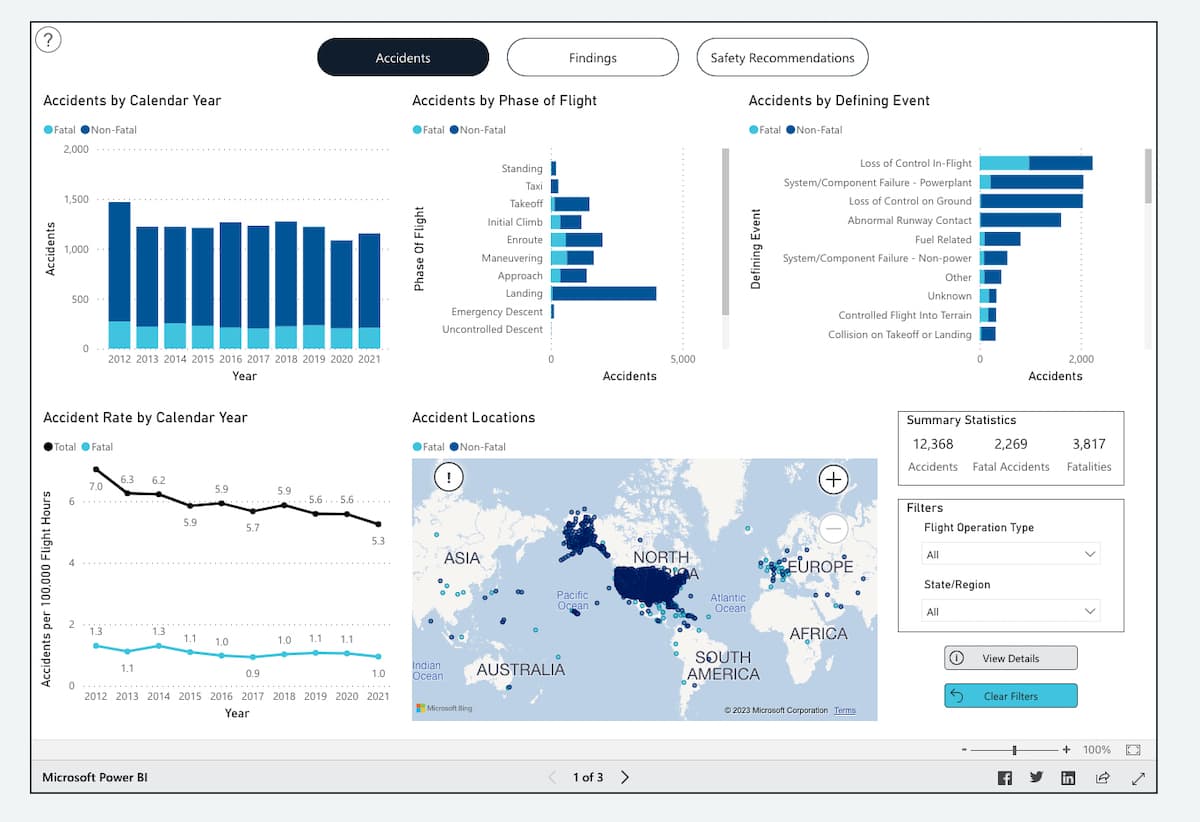This screenshot has width=1200, height=822.
Task: Open the map Terms link
Action: (845, 710)
